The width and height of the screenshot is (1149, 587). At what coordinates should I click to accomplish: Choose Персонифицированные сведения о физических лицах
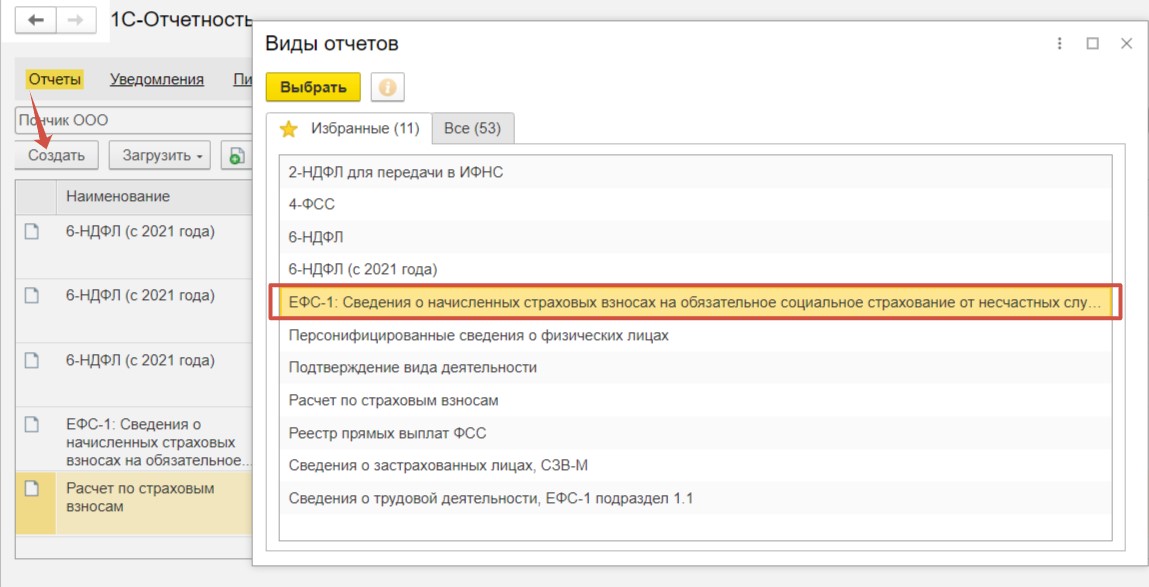coord(695,335)
